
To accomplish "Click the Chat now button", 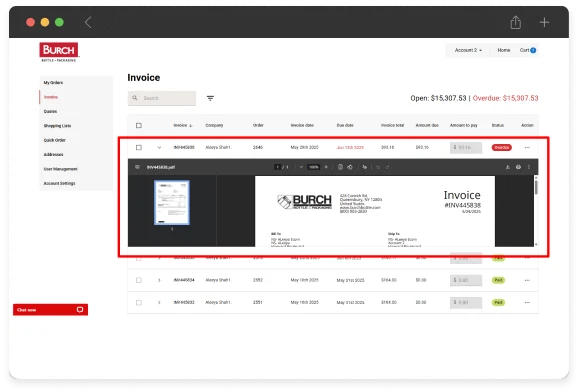I will point(50,310).
